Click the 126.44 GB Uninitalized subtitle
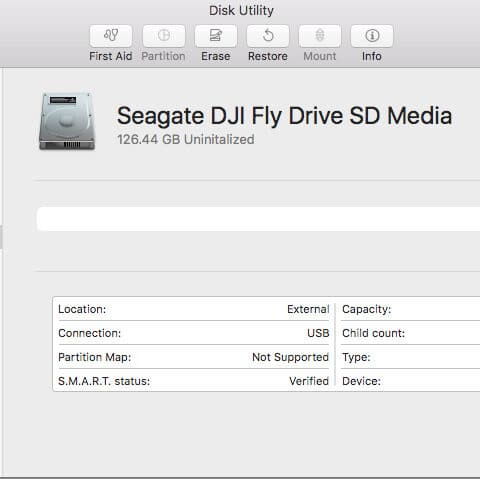The width and height of the screenshot is (480, 479). pos(186,139)
